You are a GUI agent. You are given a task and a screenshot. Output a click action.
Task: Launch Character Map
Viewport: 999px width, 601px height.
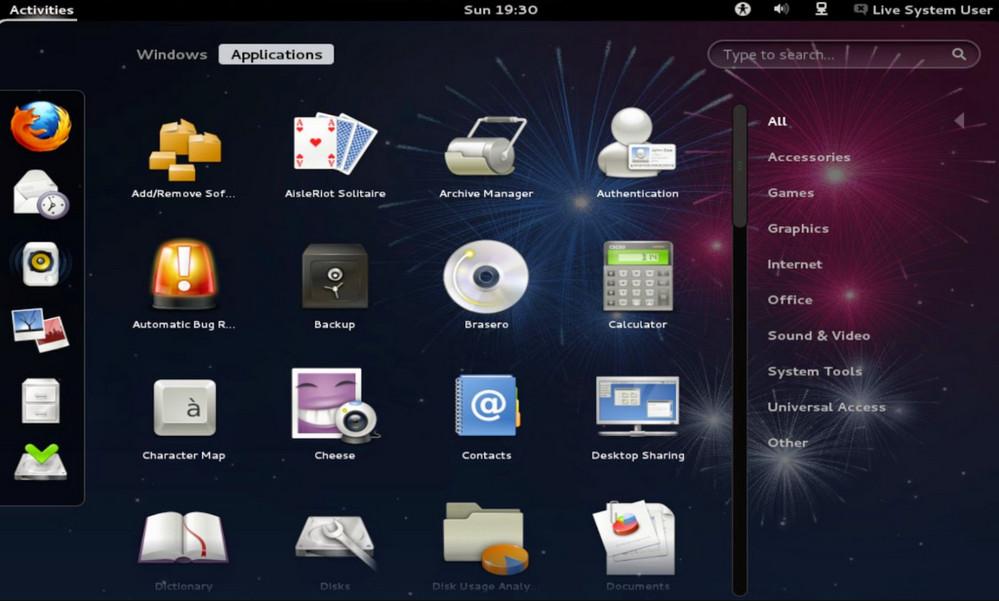click(184, 408)
